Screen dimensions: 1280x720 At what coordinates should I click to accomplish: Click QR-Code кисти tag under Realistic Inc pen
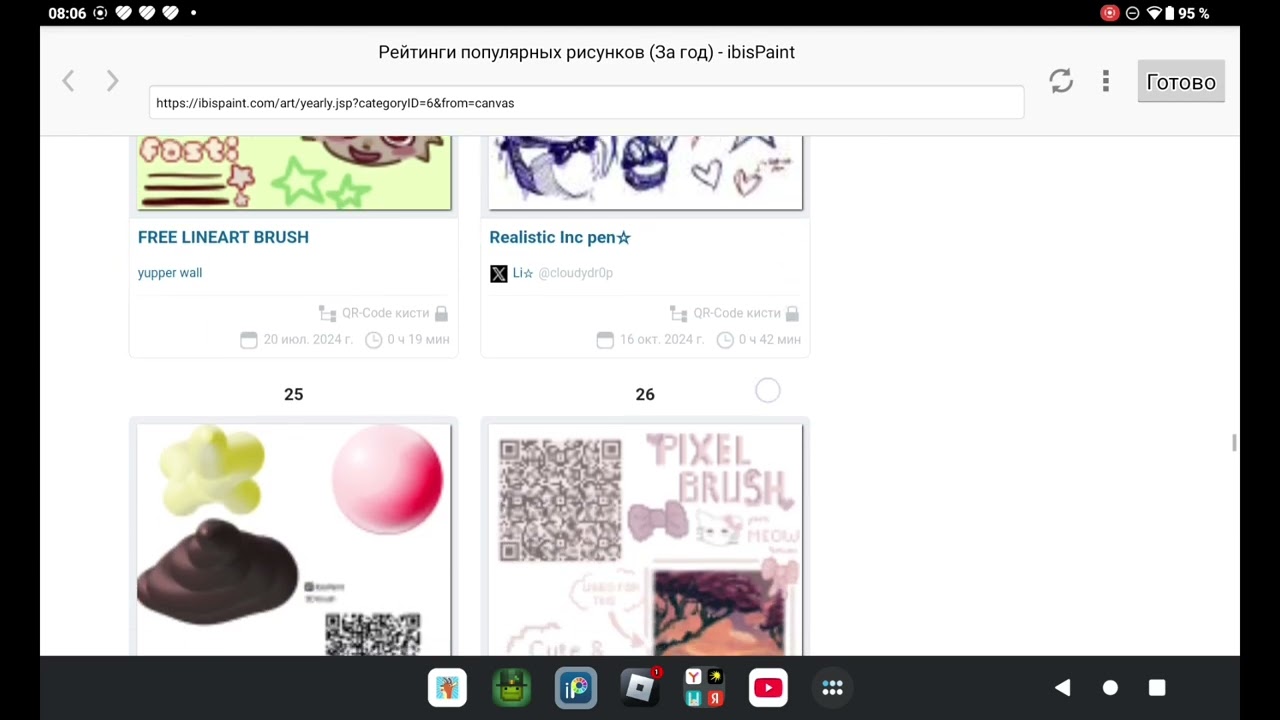pos(737,313)
